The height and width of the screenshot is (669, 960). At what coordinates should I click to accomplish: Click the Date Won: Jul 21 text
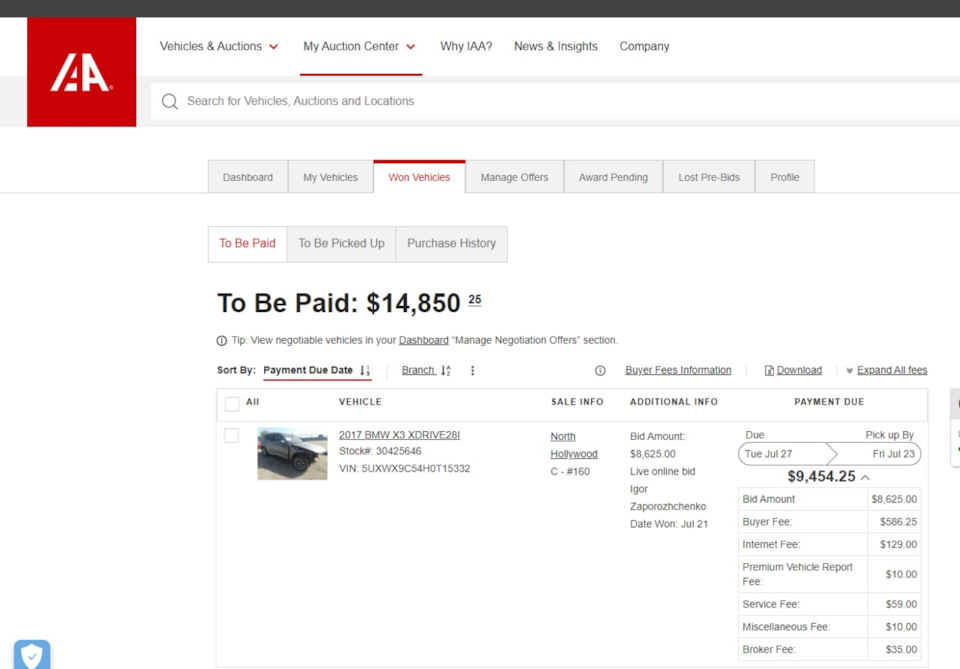669,525
